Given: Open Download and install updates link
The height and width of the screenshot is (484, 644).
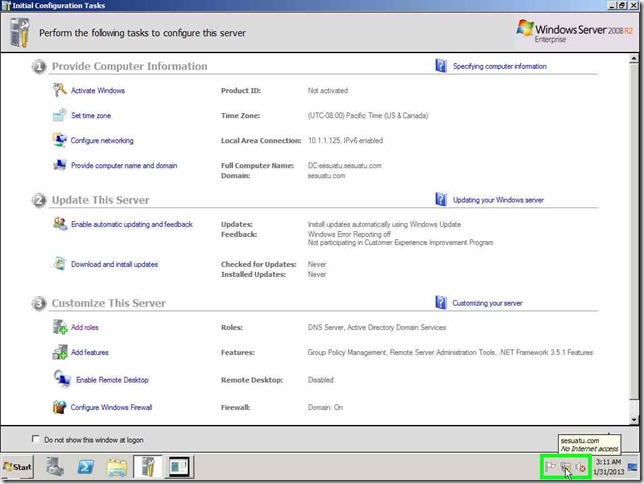Looking at the screenshot, I should click(x=115, y=264).
